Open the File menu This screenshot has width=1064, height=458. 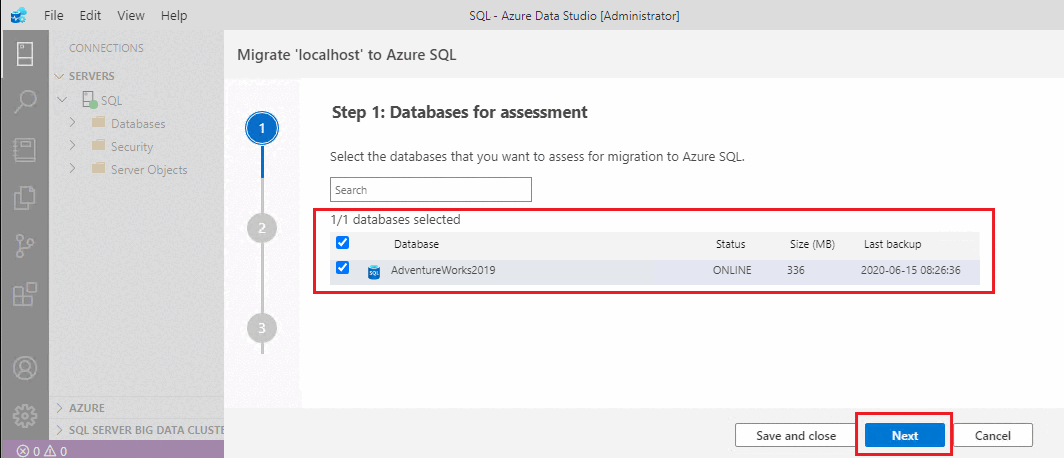[x=54, y=16]
